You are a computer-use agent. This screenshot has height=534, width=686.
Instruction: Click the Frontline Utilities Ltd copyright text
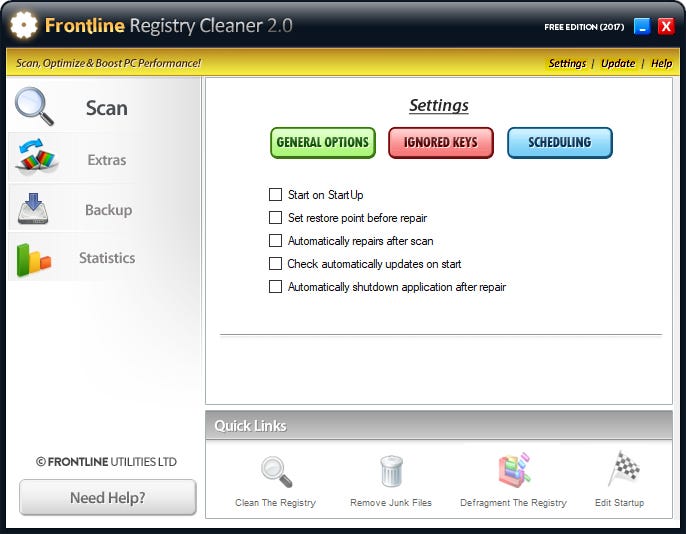(x=106, y=462)
